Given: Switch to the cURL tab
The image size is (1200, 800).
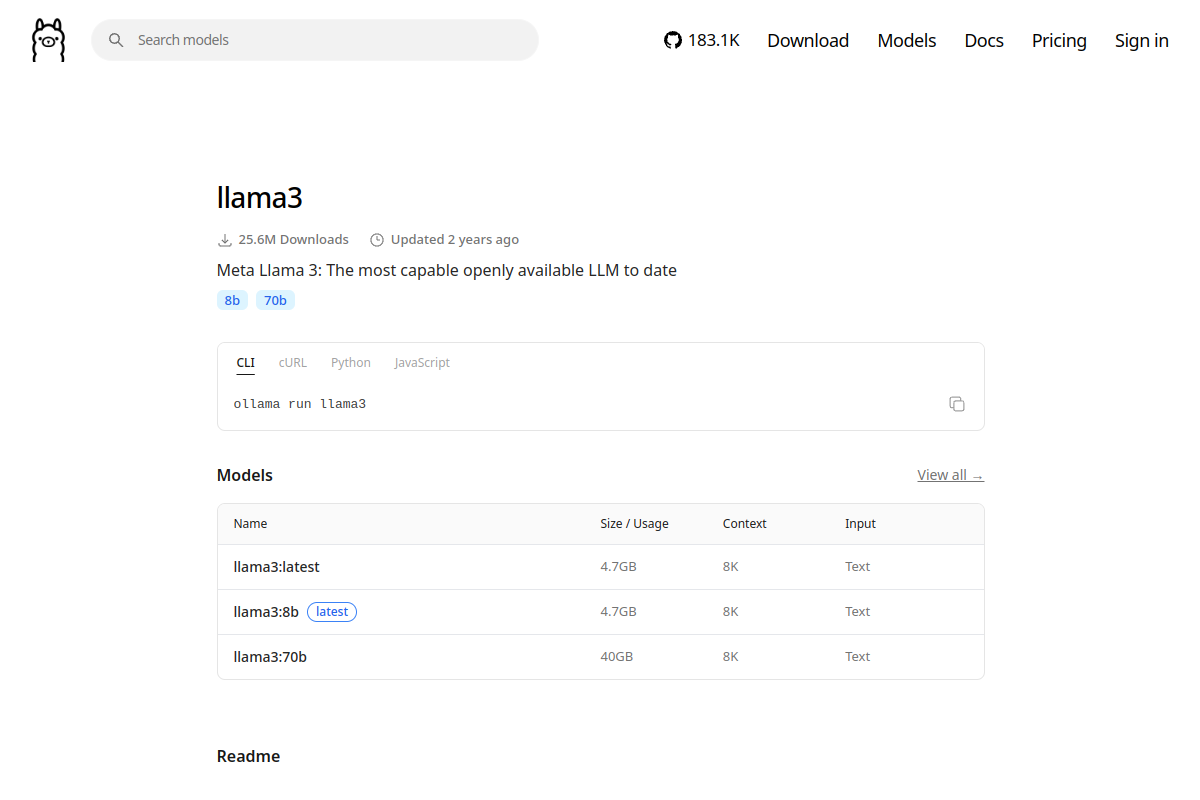Looking at the screenshot, I should (x=293, y=363).
